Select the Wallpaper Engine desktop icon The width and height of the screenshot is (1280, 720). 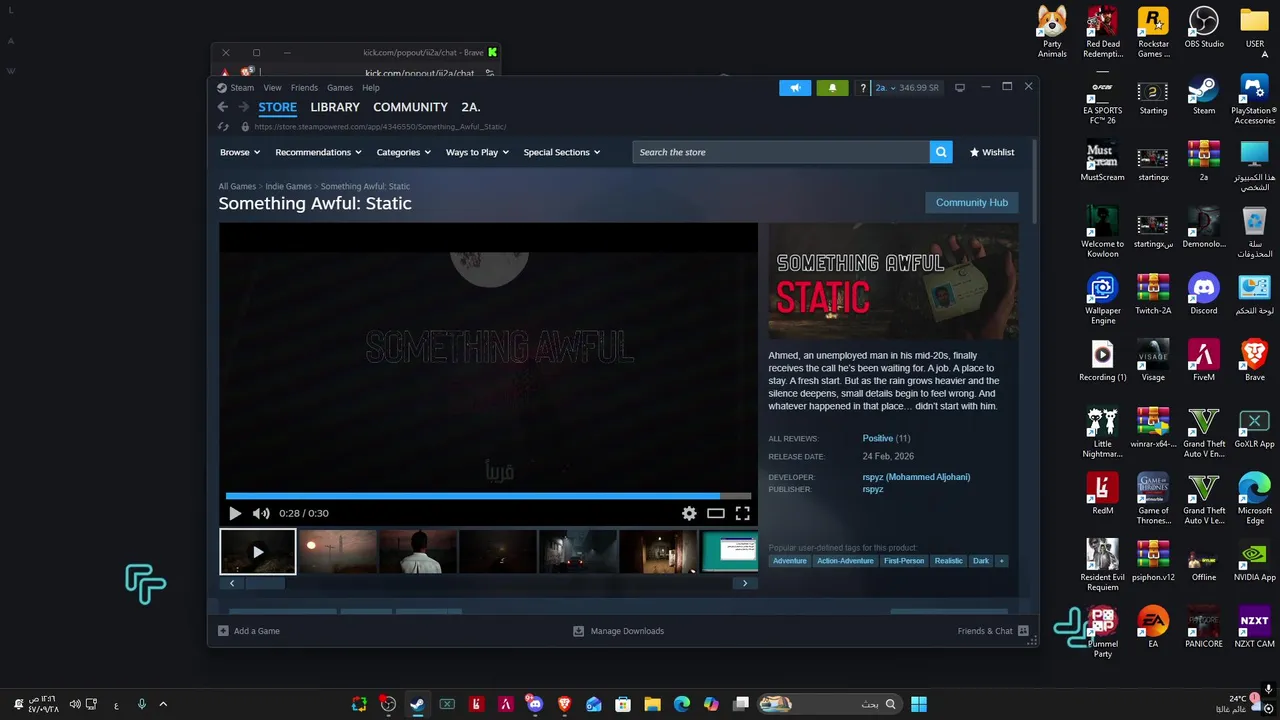(x=1102, y=300)
